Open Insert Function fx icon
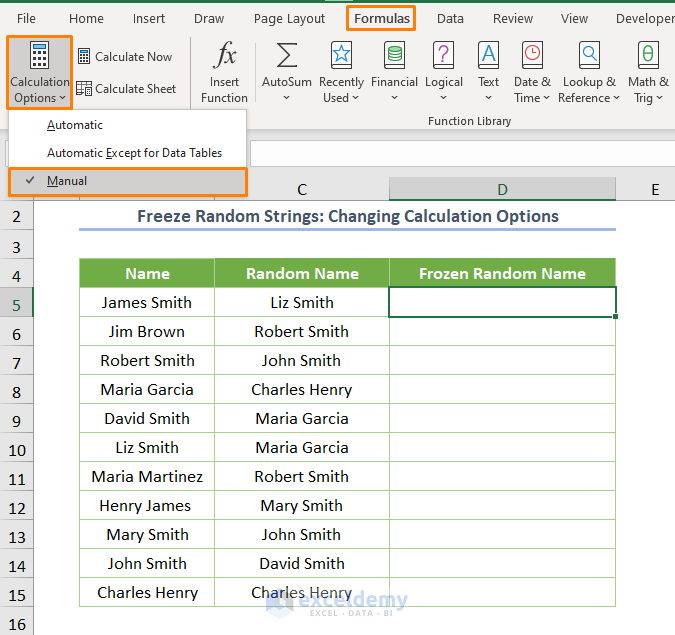The height and width of the screenshot is (635, 675). coord(224,55)
